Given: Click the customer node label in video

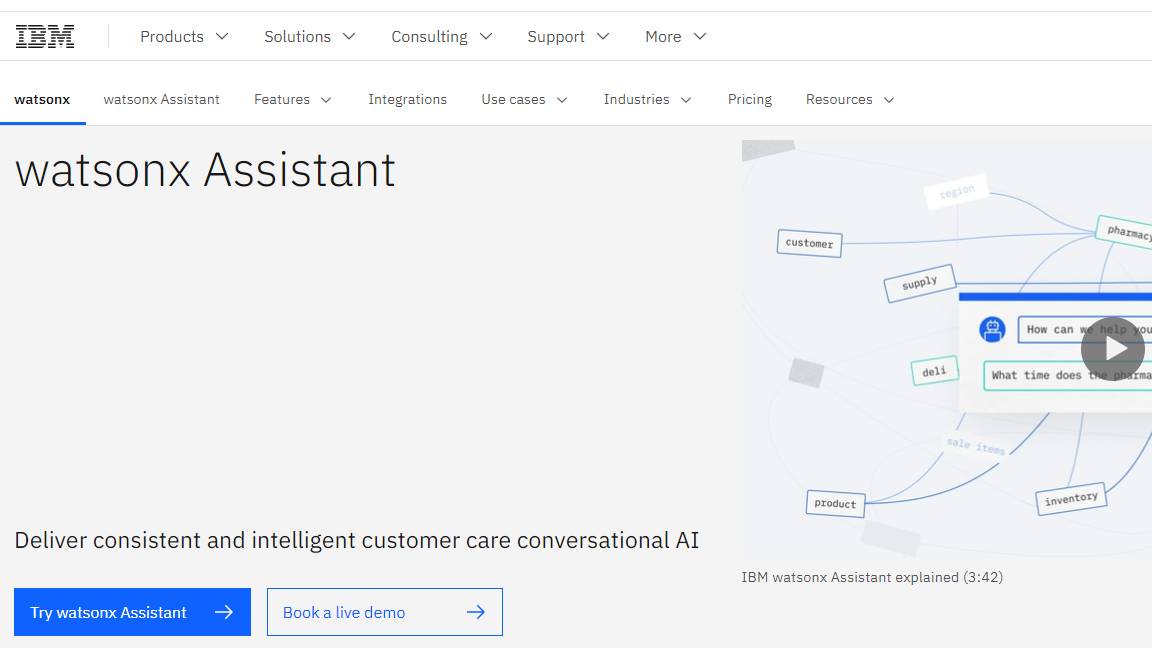Looking at the screenshot, I should [x=809, y=243].
